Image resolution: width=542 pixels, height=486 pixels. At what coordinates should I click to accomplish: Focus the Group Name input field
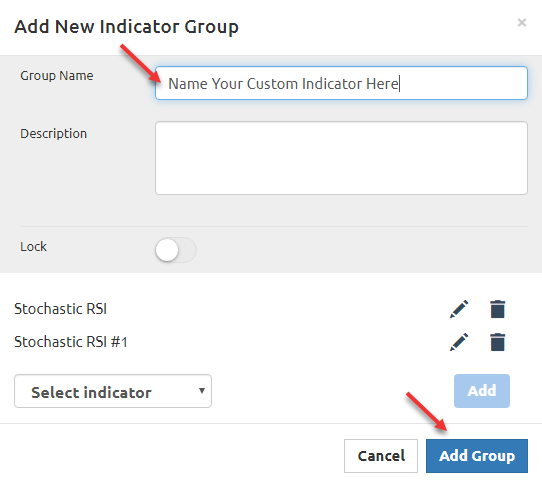pyautogui.click(x=341, y=83)
